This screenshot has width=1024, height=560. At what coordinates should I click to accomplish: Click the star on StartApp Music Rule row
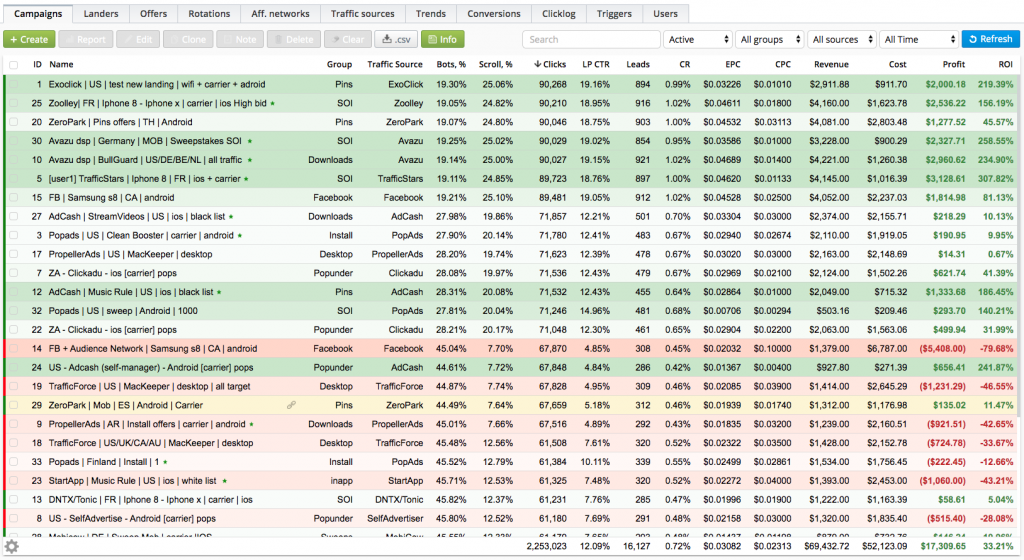tap(224, 481)
